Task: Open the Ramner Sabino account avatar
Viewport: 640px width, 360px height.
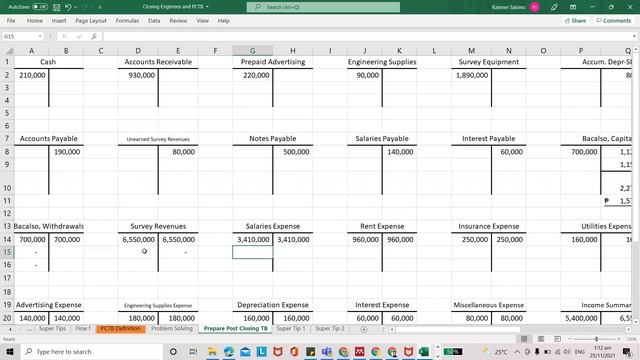Action: point(535,7)
